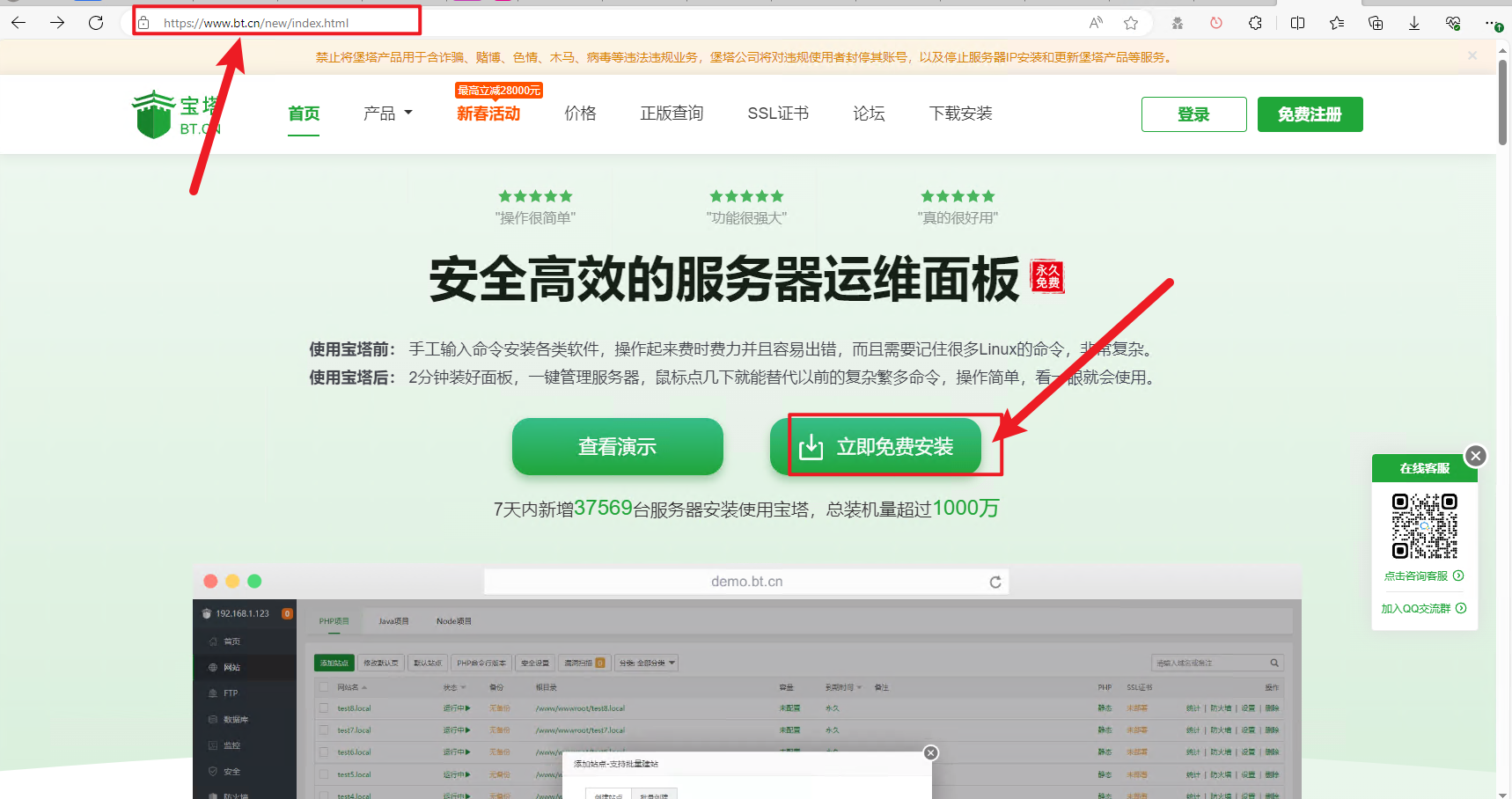Click 添加站点 green button in demo

coord(334,663)
